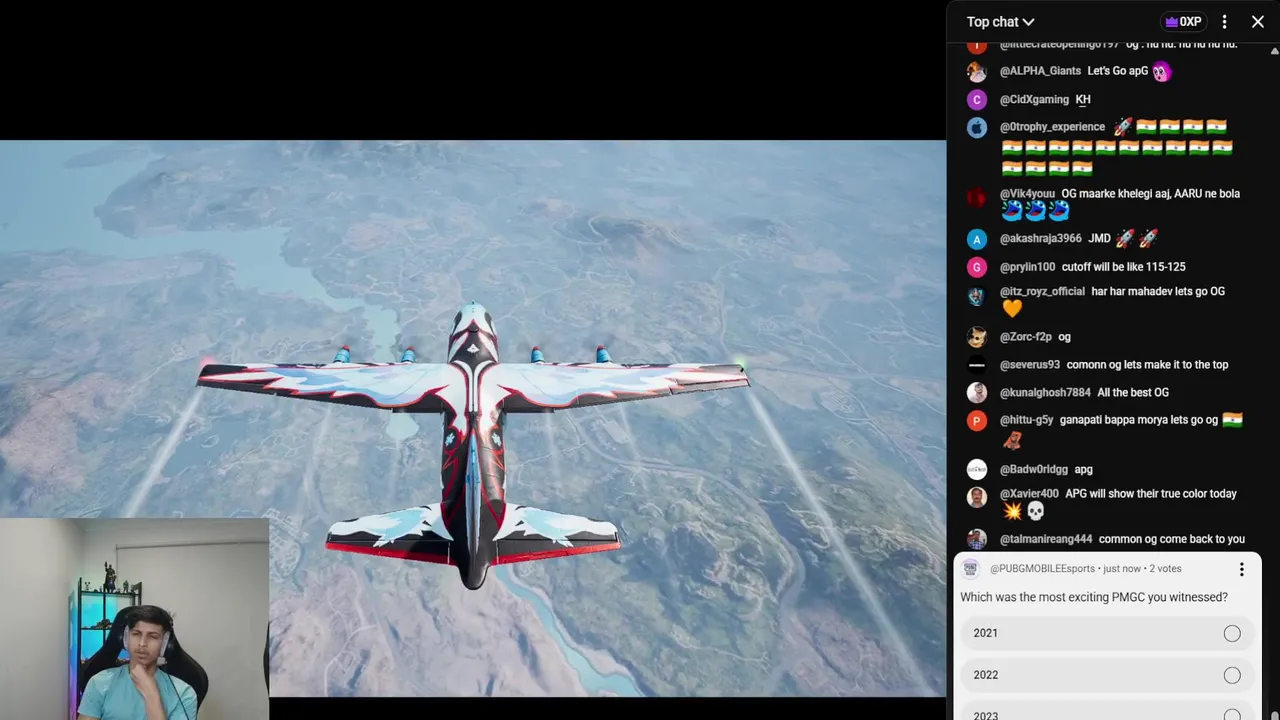Click username @severus93
This screenshot has height=720, width=1280.
point(1029,365)
